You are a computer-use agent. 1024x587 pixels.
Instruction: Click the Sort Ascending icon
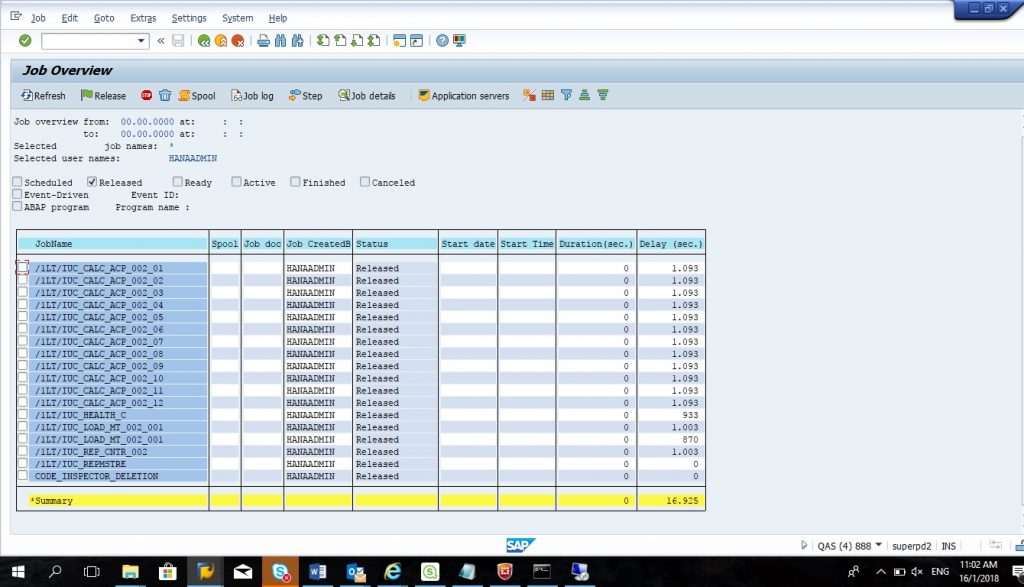click(x=584, y=95)
